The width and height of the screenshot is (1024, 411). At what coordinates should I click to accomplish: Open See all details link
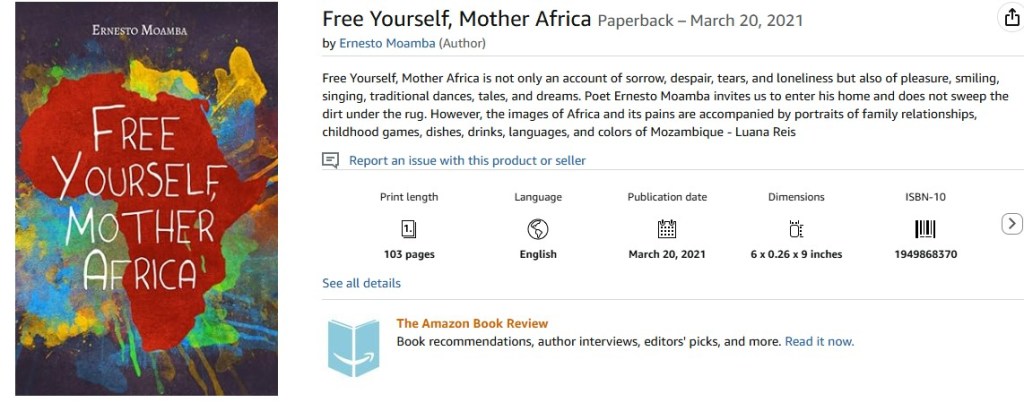(x=361, y=283)
